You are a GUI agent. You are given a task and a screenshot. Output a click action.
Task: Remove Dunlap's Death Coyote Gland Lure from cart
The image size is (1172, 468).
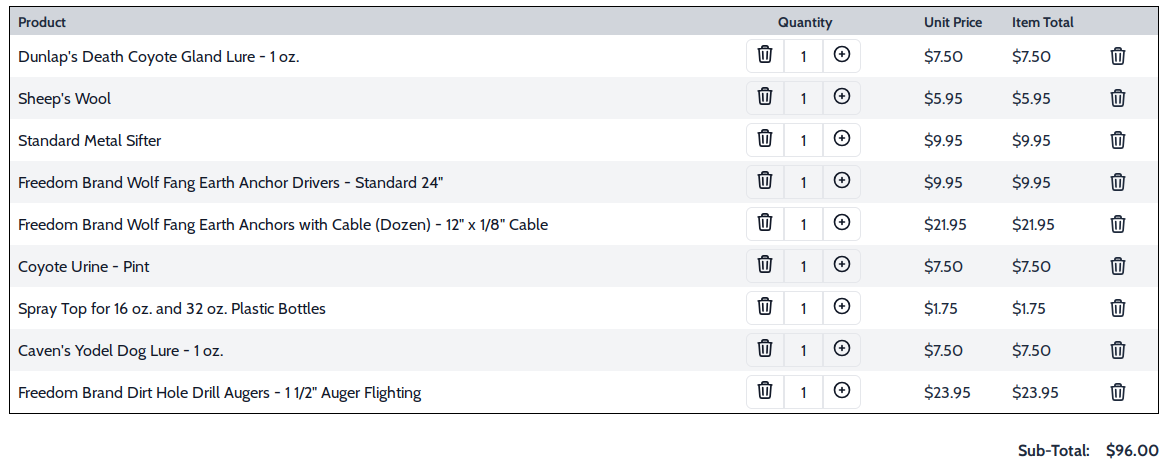1117,56
